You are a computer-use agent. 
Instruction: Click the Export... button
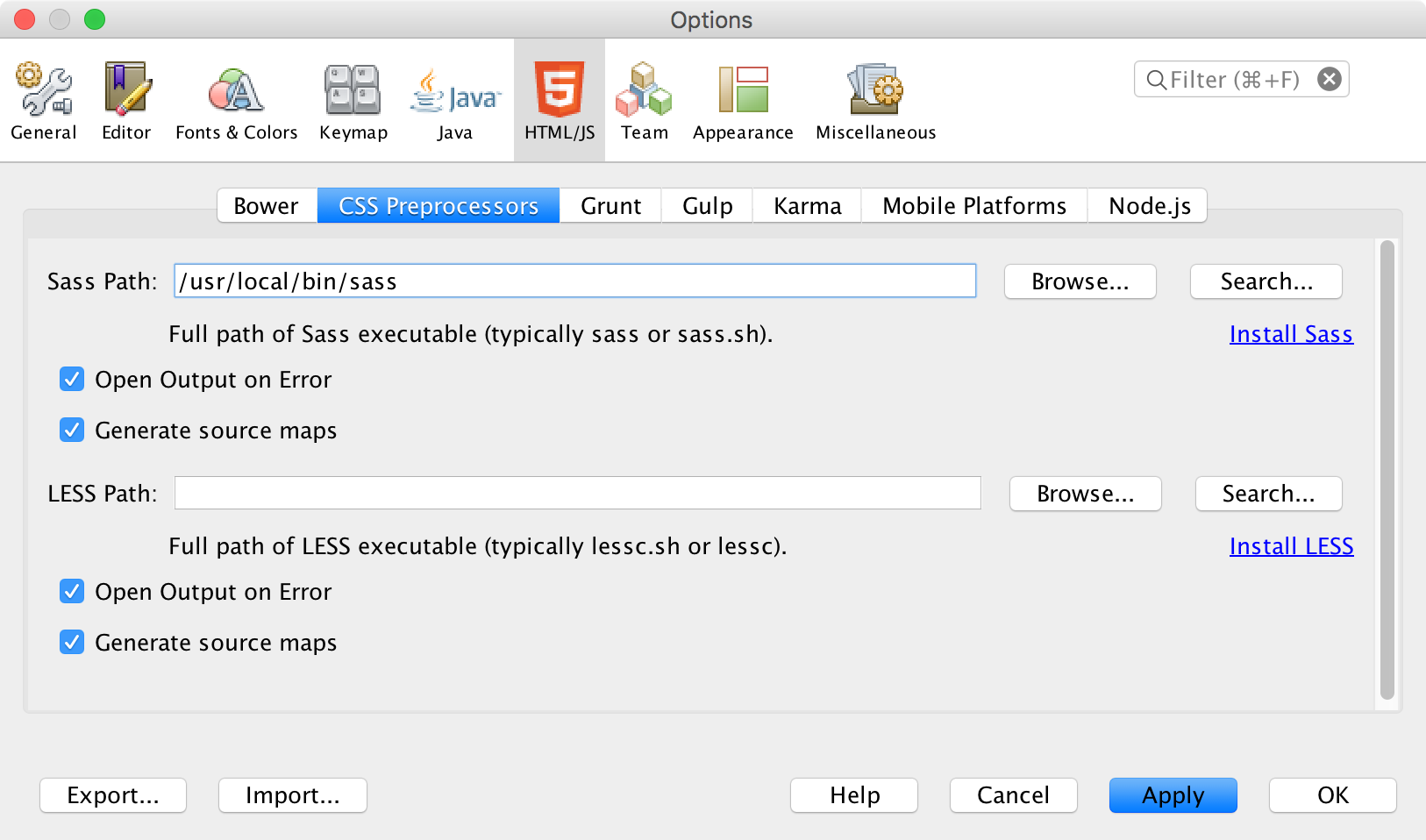coord(113,795)
